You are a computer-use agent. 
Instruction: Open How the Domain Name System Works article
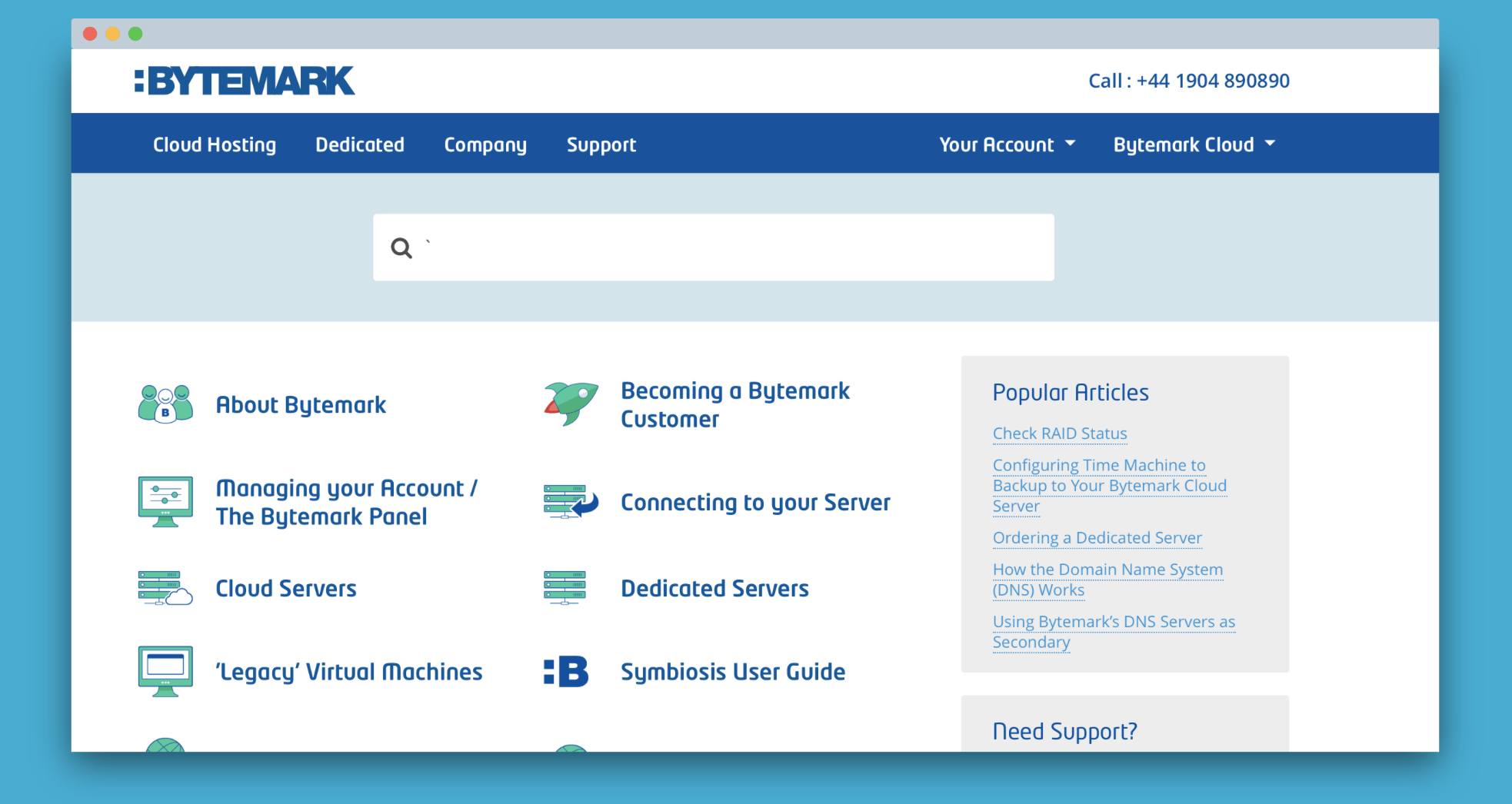pos(1107,580)
